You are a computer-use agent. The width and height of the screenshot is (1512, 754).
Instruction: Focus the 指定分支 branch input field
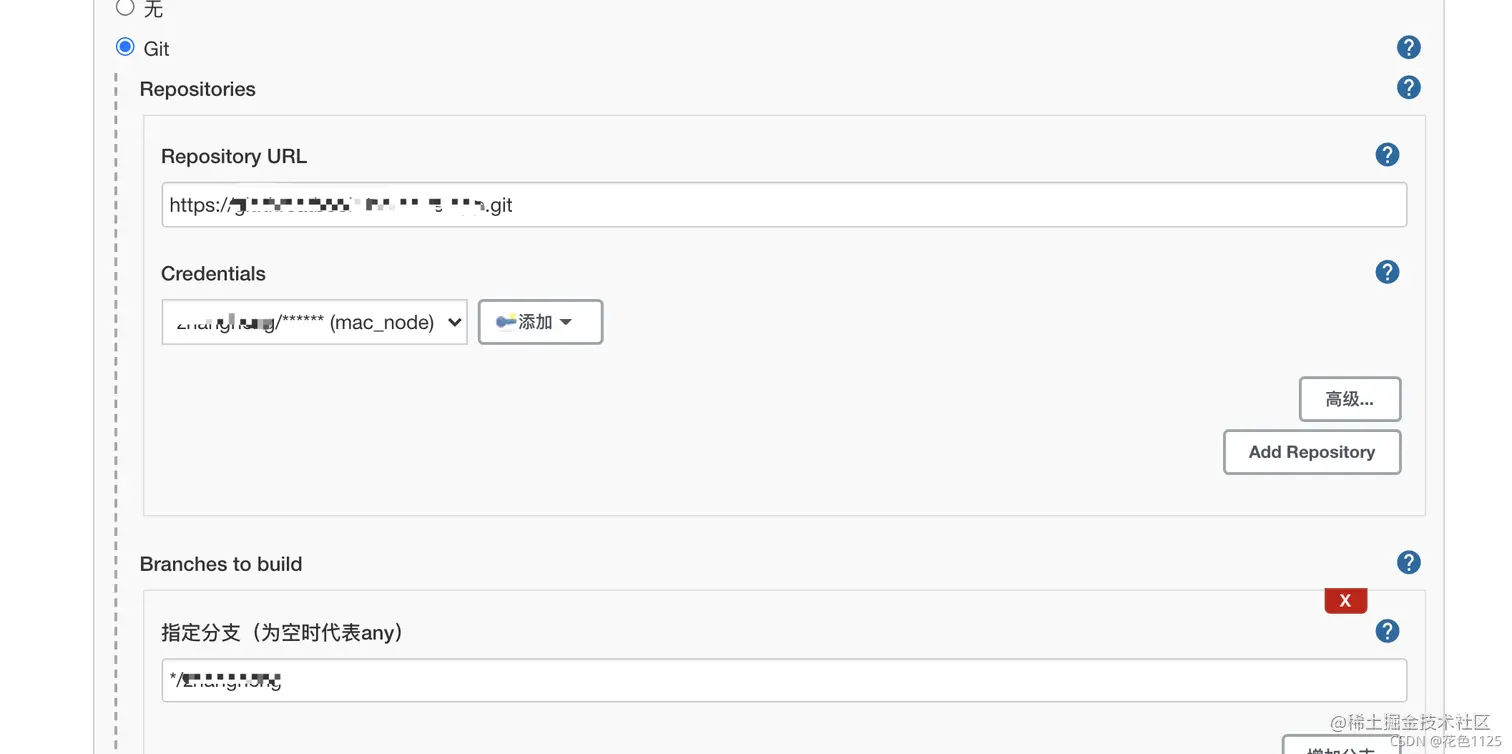(x=784, y=680)
